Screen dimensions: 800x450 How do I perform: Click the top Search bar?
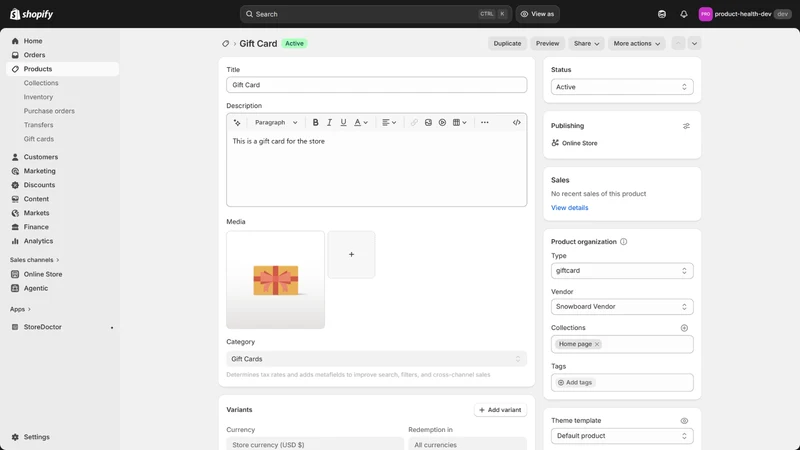pos(376,14)
